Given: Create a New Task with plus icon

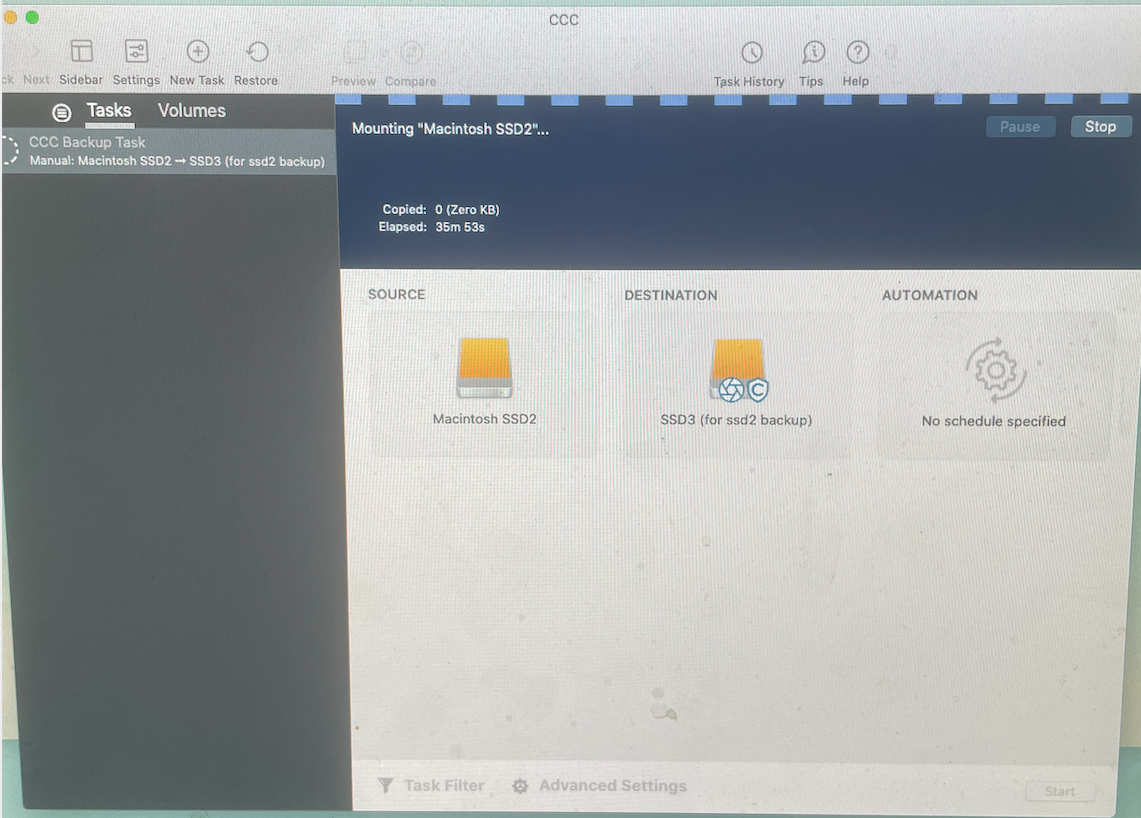Looking at the screenshot, I should [197, 52].
